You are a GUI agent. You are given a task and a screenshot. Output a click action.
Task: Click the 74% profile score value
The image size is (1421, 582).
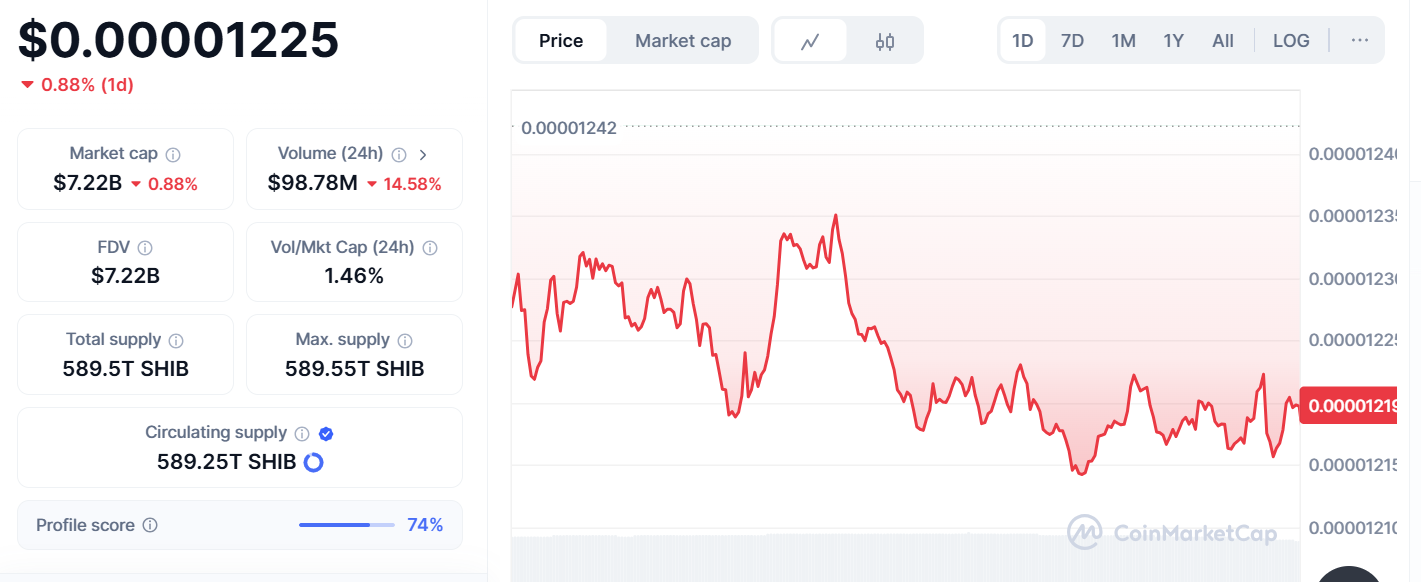pyautogui.click(x=425, y=525)
